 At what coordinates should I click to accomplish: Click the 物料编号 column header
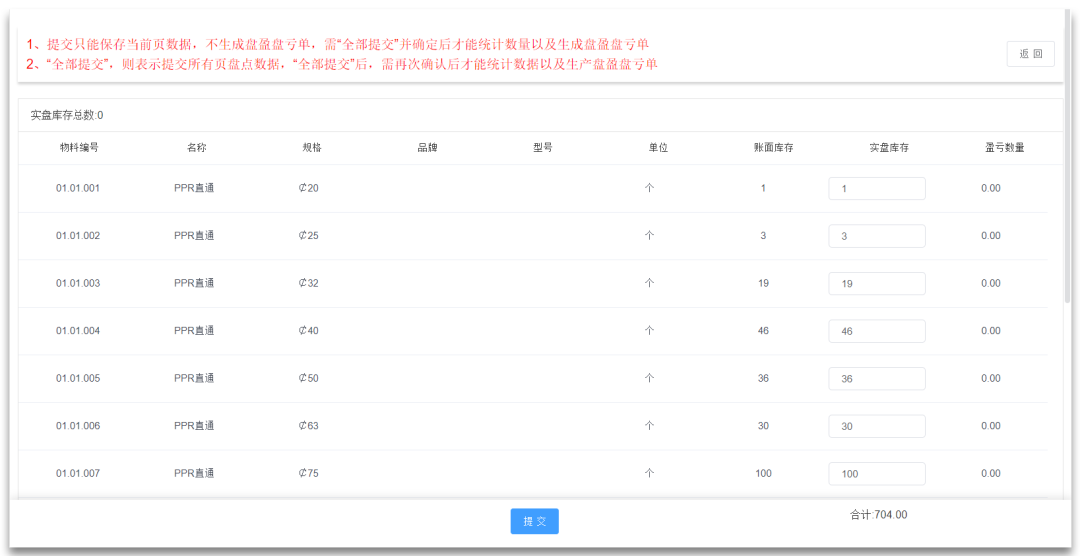(x=79, y=147)
